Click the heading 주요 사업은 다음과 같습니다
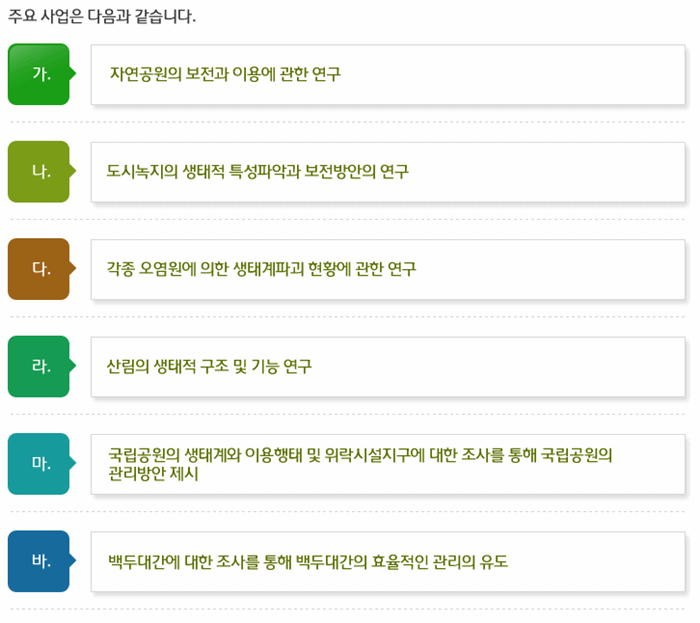The image size is (700, 623). 102,17
